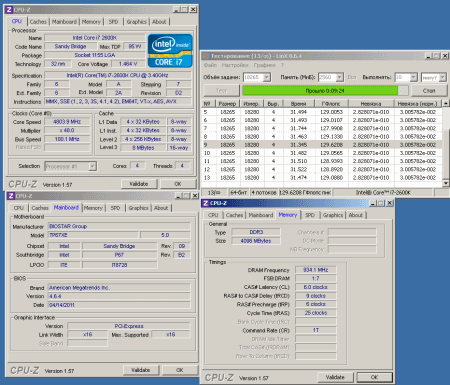Click the Размер column header in LinX
The image size is (450, 385).
click(x=227, y=104)
